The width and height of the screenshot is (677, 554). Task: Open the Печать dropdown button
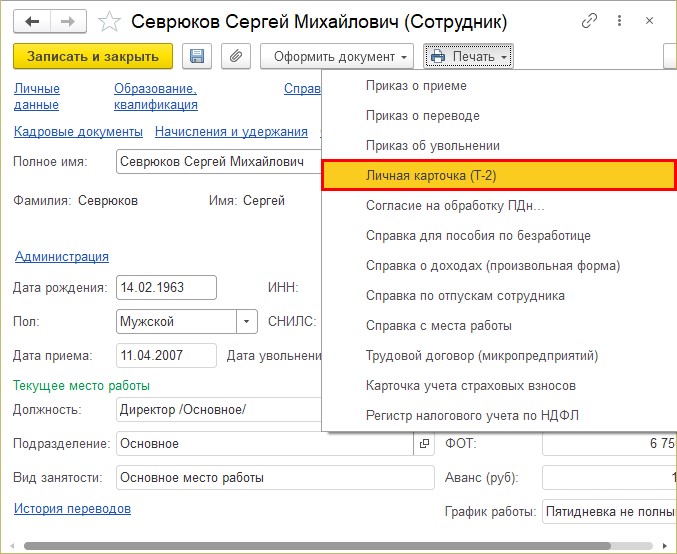coord(468,56)
